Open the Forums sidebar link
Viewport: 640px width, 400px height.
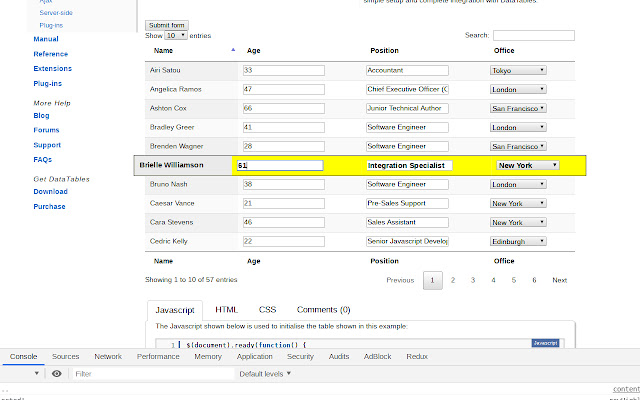[x=47, y=130]
